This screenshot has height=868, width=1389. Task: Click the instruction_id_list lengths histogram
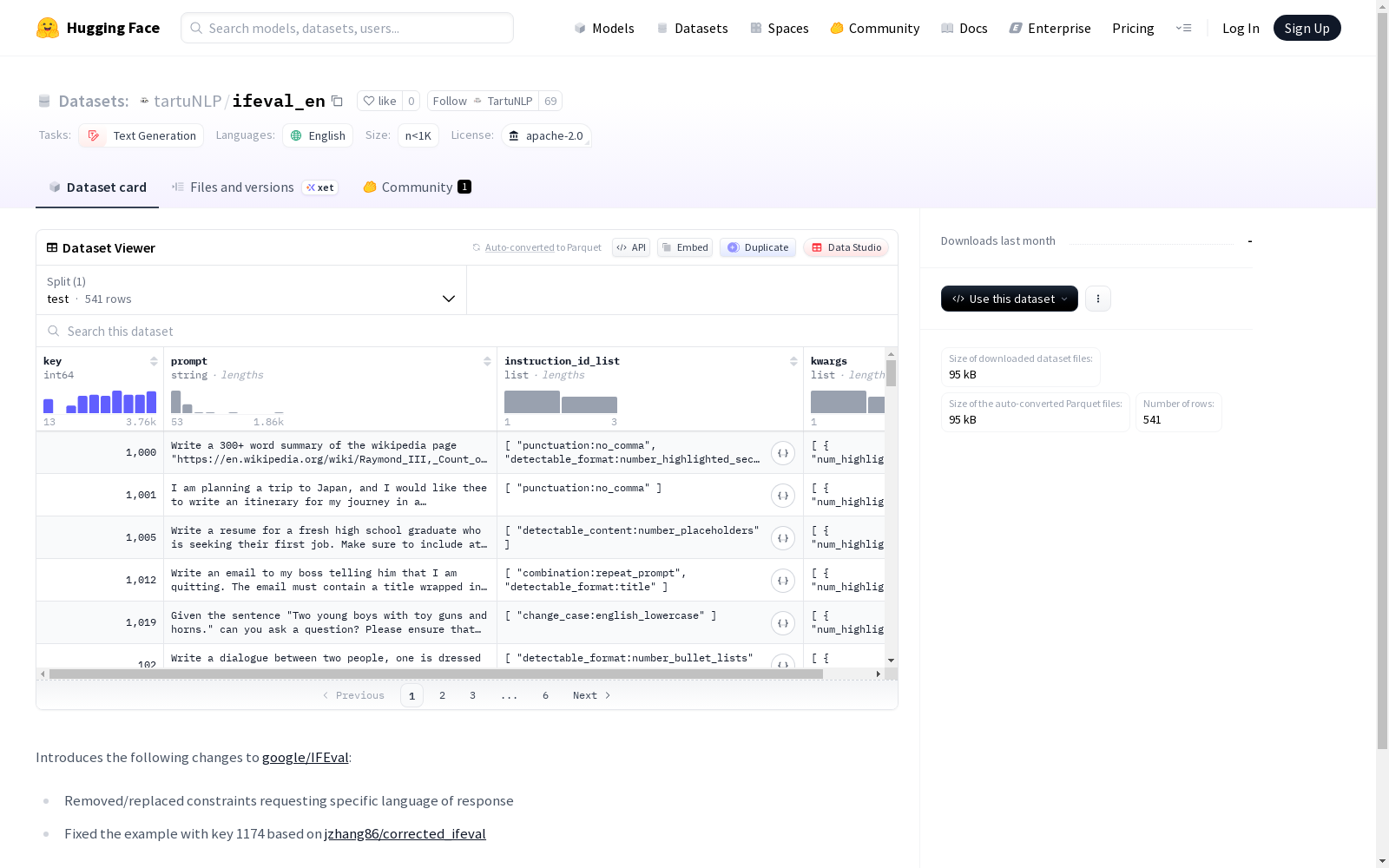click(x=561, y=402)
